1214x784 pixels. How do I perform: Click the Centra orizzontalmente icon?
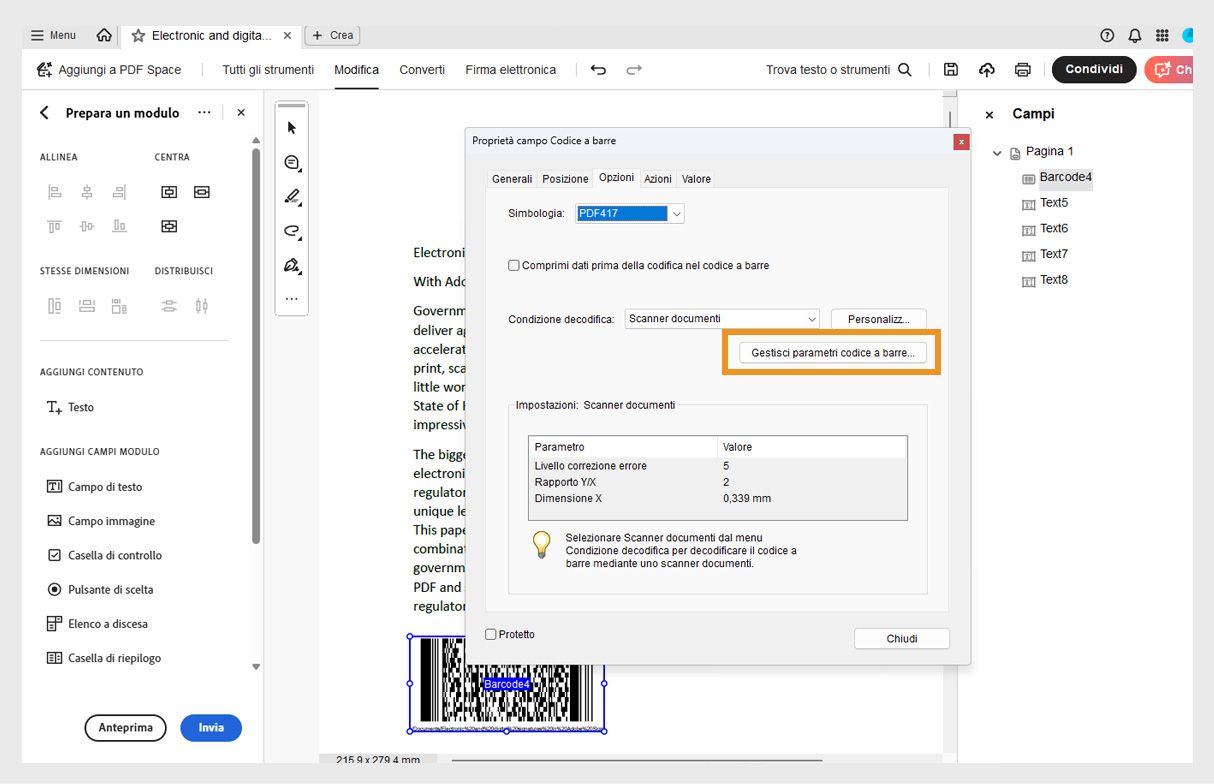[169, 191]
